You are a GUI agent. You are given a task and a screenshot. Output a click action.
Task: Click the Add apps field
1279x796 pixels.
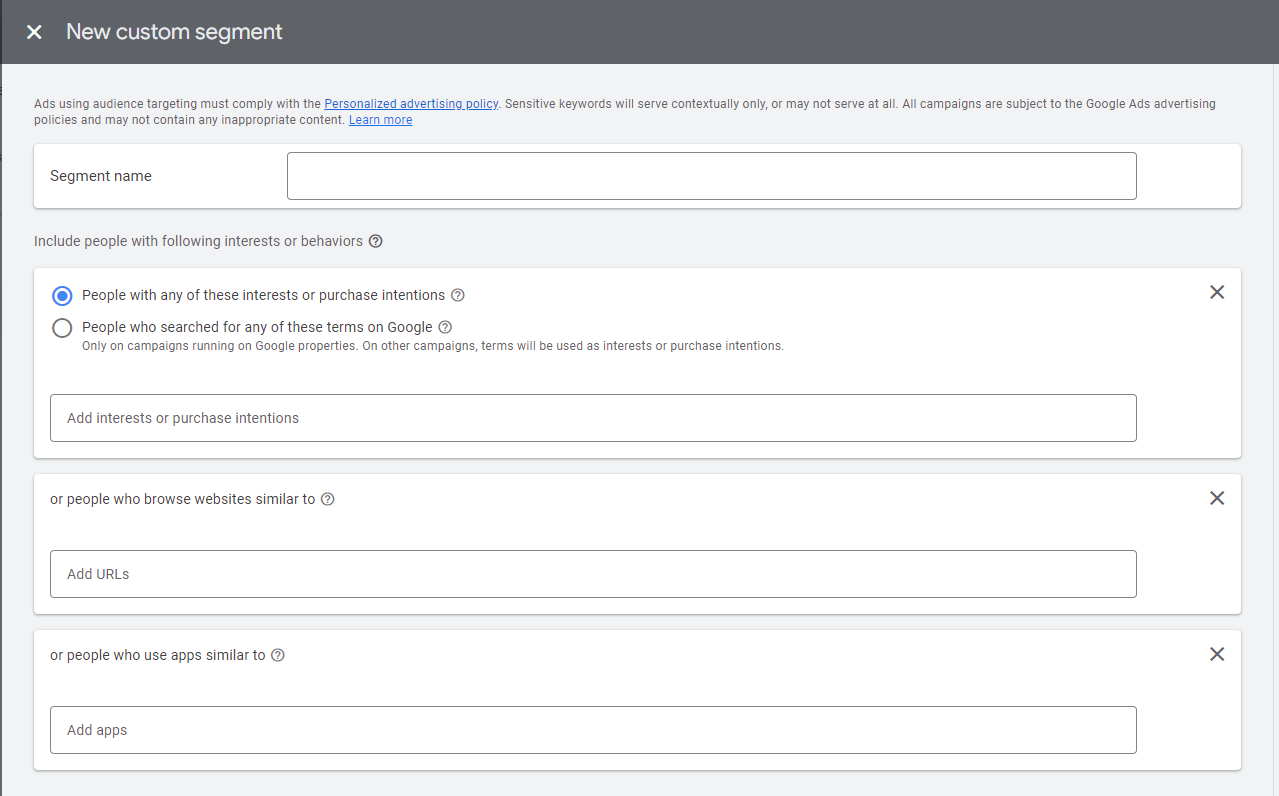point(593,730)
